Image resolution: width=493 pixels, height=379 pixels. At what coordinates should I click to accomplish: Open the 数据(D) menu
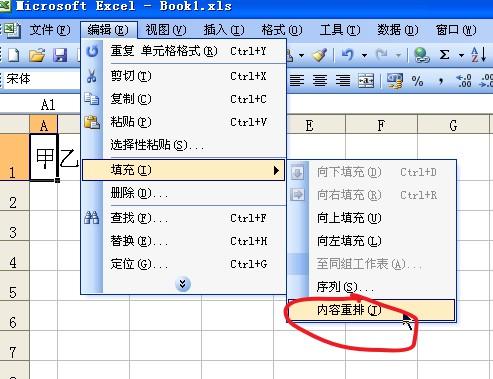(398, 30)
